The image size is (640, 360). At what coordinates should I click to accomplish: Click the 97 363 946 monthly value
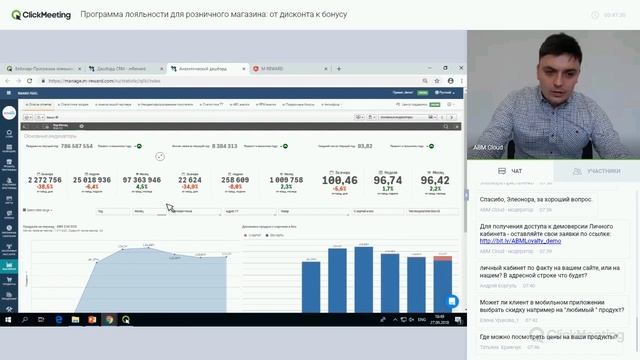[x=142, y=180]
